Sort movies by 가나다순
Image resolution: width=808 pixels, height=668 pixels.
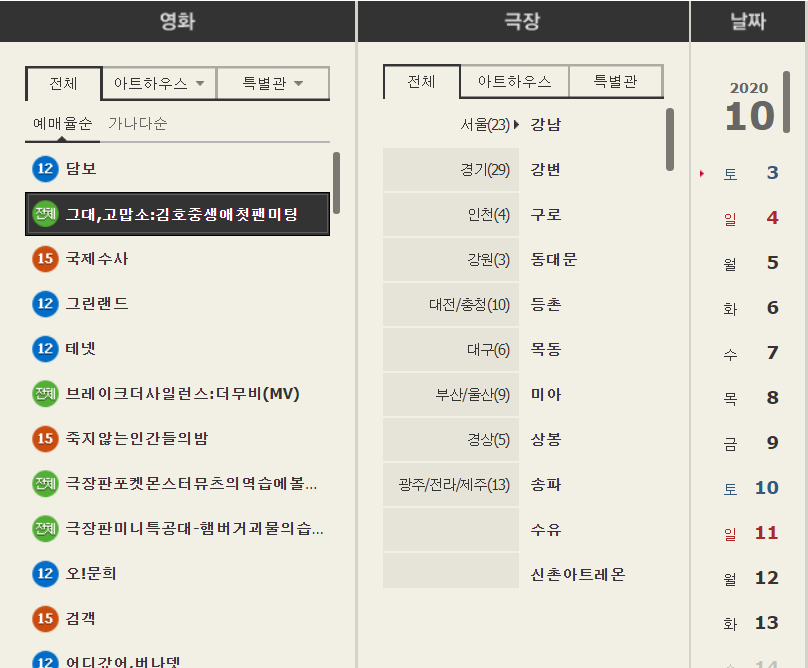[138, 124]
